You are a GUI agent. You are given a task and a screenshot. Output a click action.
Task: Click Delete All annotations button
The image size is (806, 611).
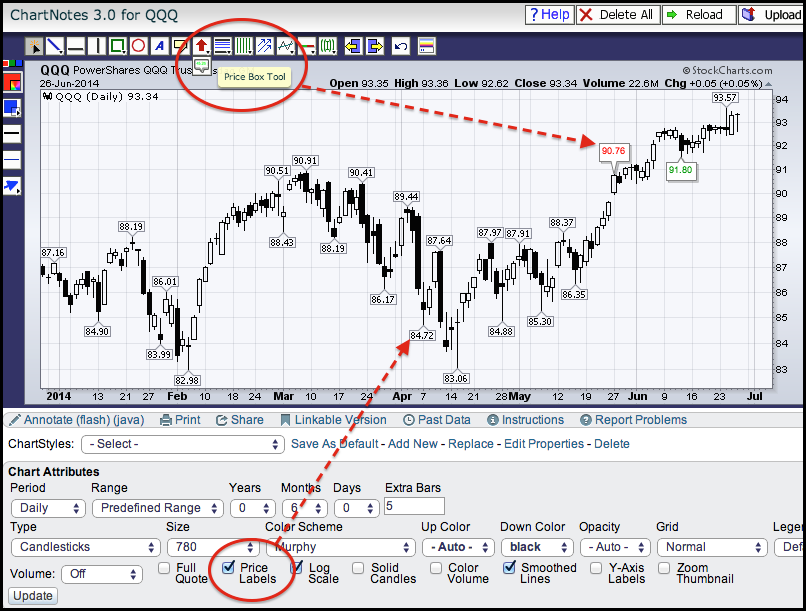tap(617, 14)
